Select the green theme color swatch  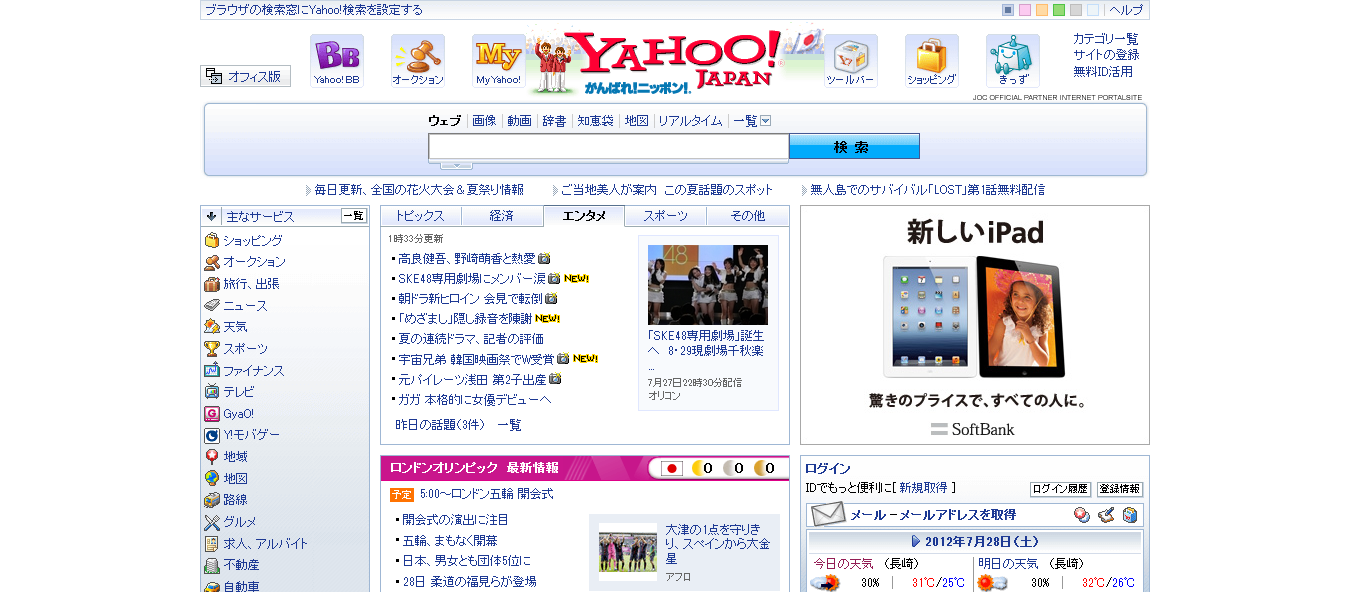coord(1059,10)
